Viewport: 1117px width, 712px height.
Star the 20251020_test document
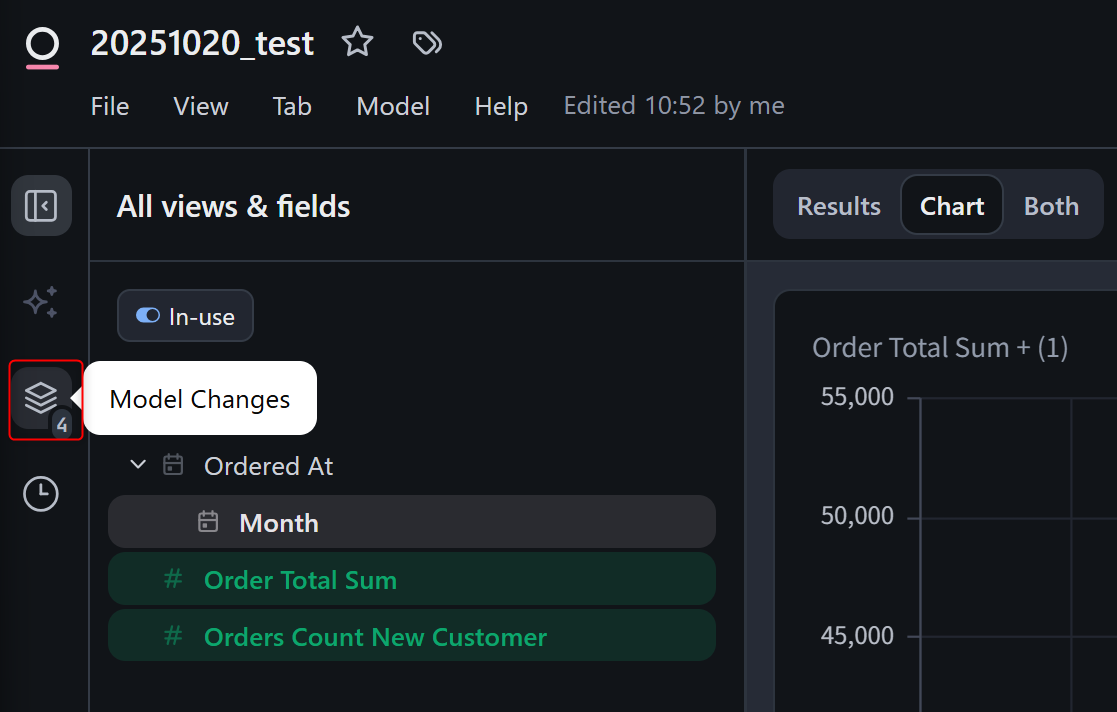point(357,43)
